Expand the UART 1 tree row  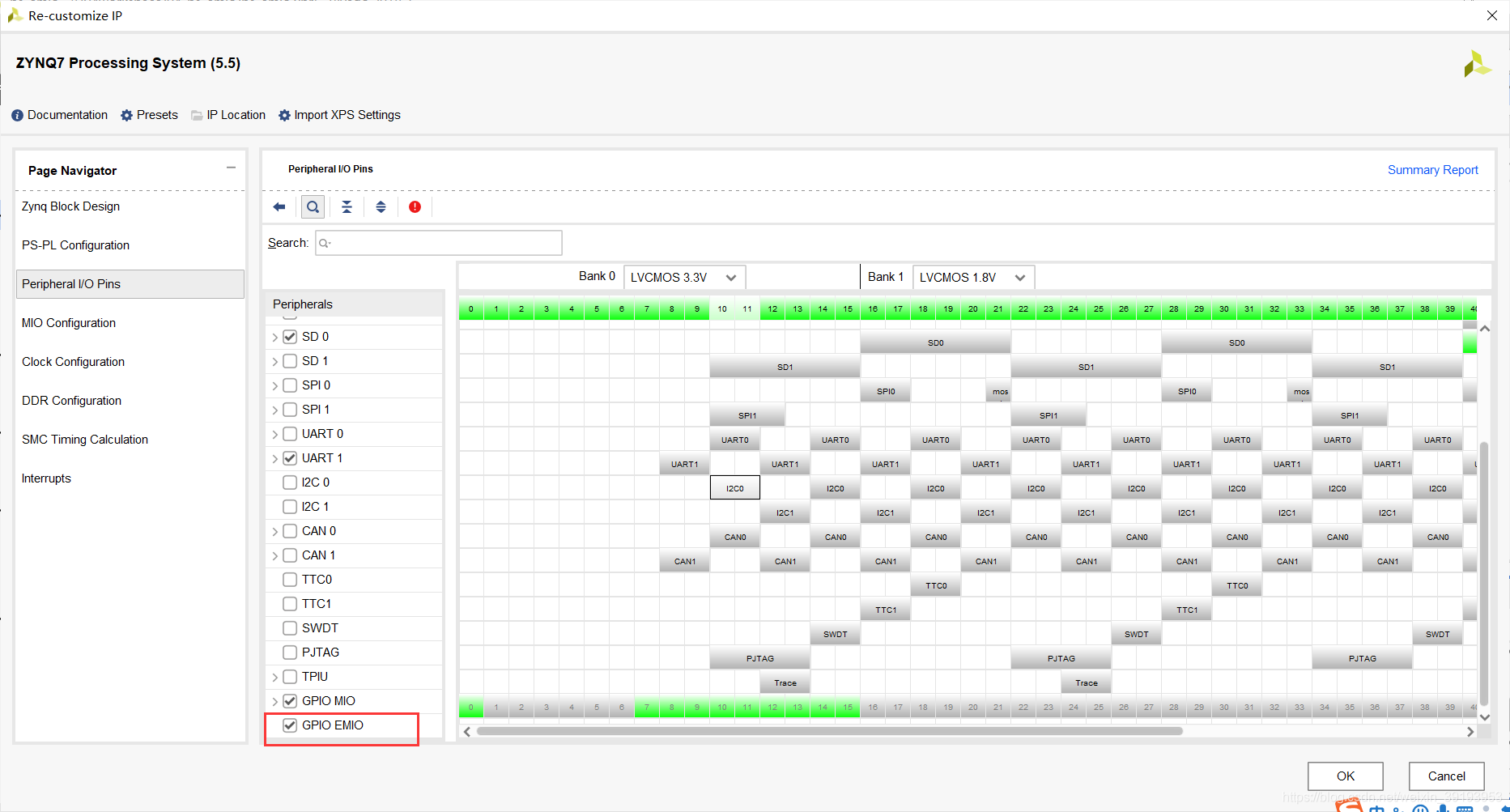274,459
